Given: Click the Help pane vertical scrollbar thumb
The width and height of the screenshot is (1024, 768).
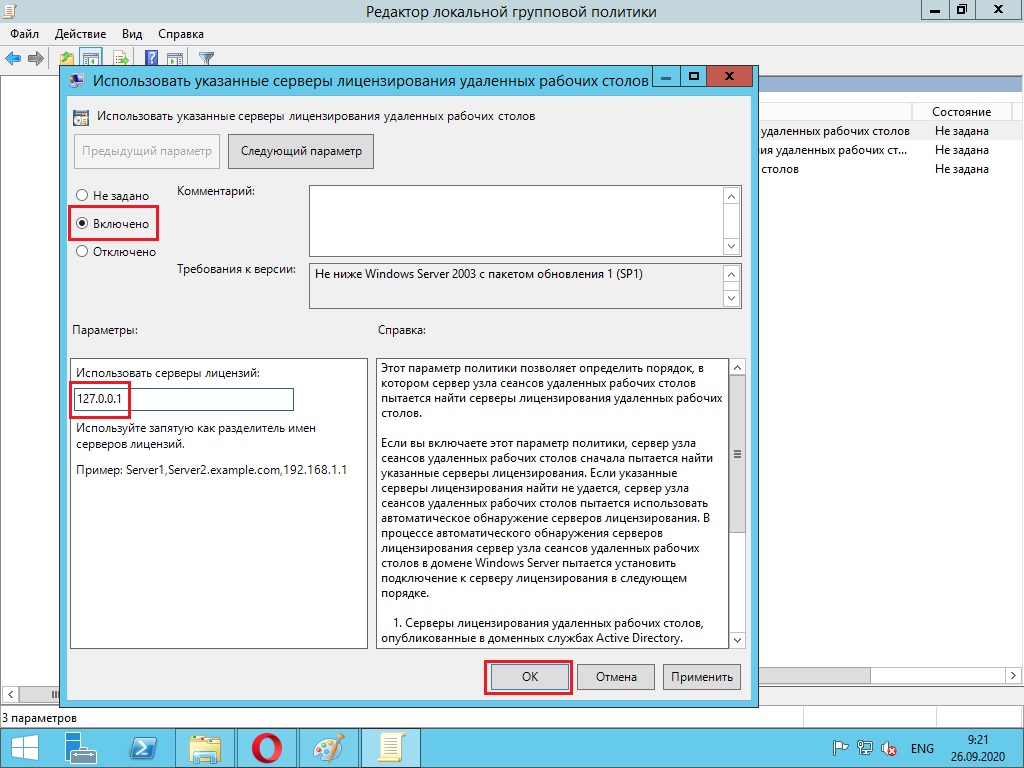Looking at the screenshot, I should [737, 454].
